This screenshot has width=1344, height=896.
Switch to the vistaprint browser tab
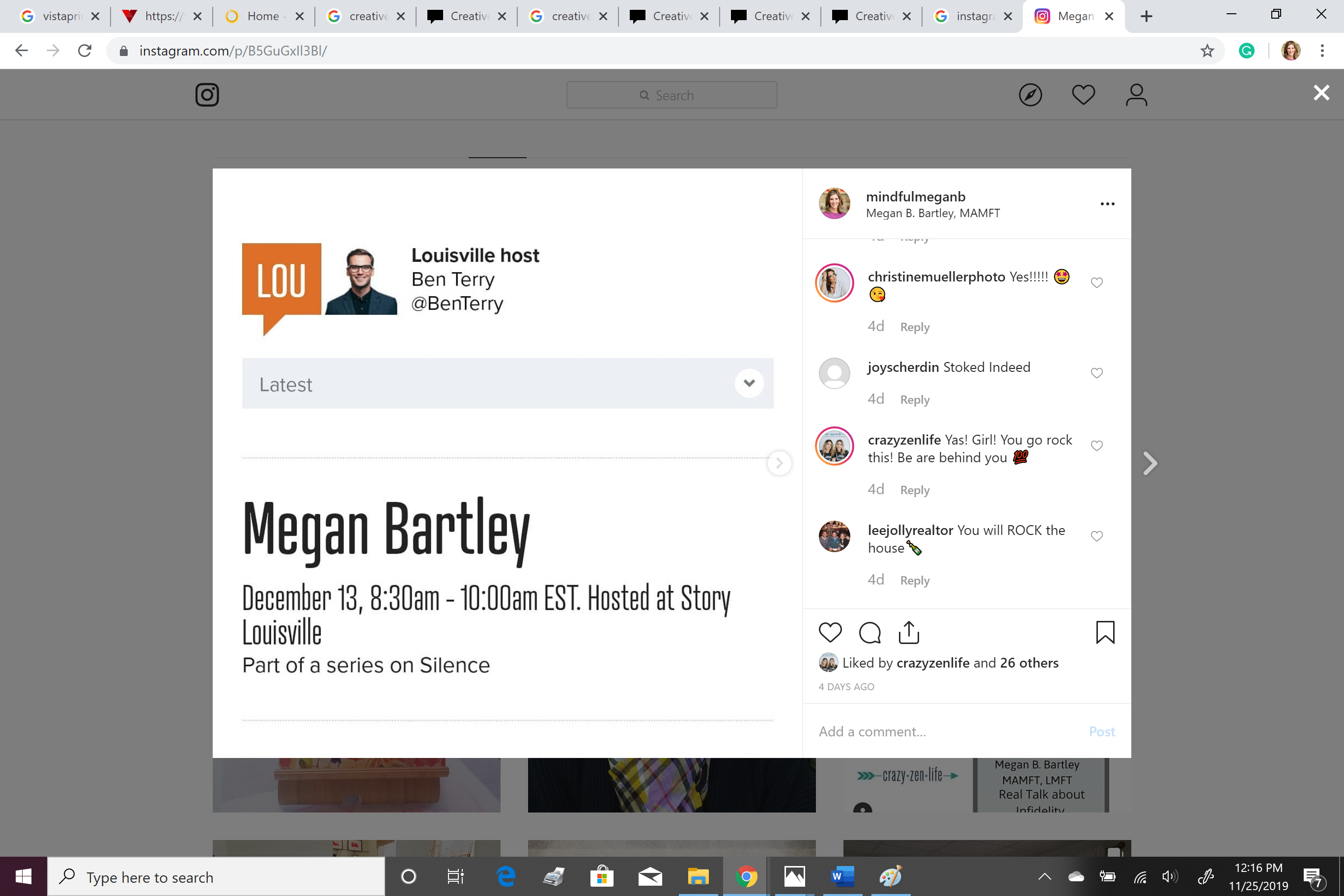click(x=57, y=16)
